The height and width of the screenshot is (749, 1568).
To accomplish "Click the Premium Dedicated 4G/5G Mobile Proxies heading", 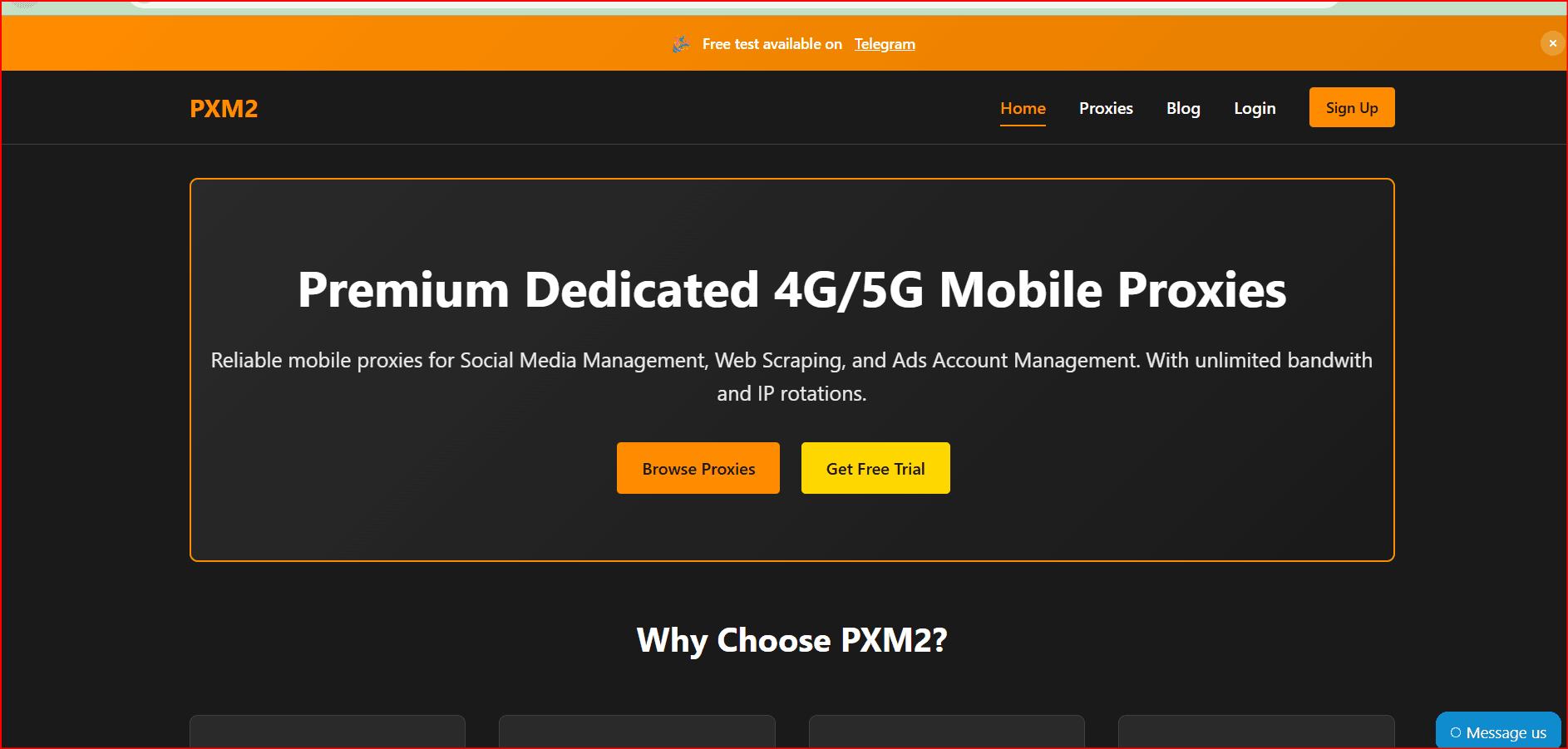I will tap(792, 289).
